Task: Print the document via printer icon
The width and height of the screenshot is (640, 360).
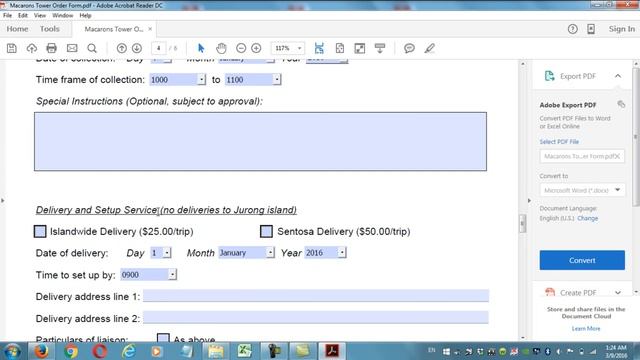Action: 51,48
